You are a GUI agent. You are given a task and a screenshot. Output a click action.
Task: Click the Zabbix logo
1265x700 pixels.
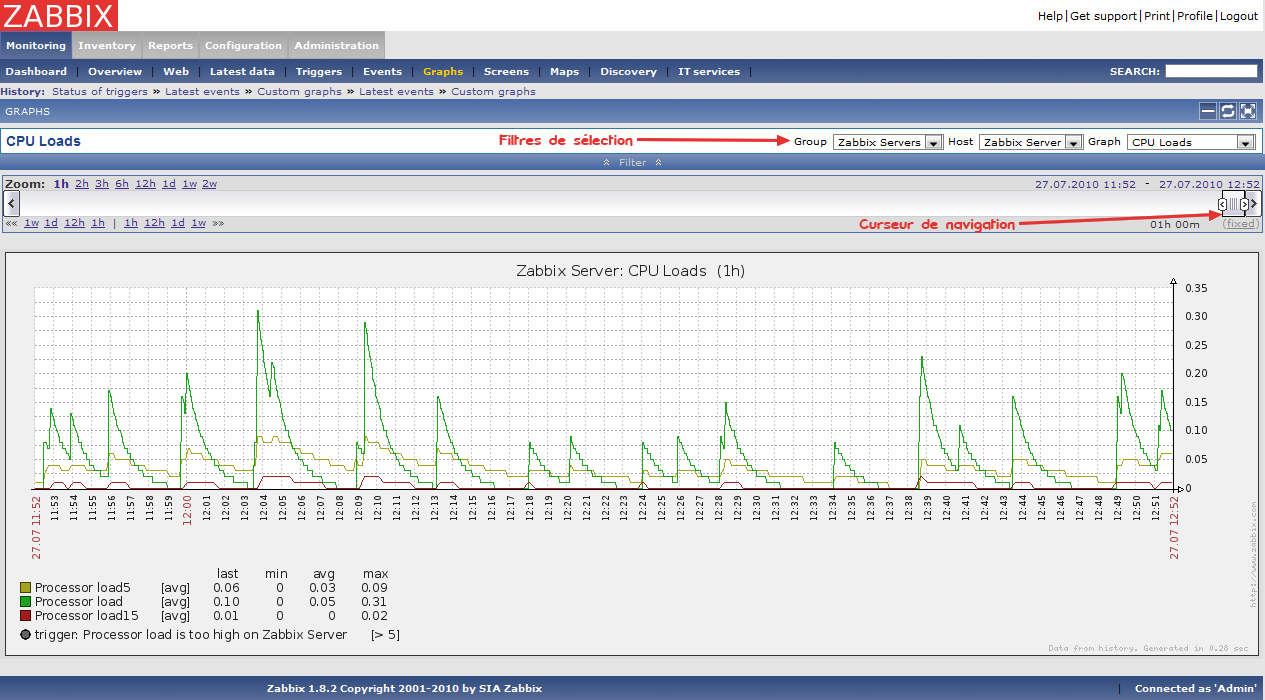59,15
